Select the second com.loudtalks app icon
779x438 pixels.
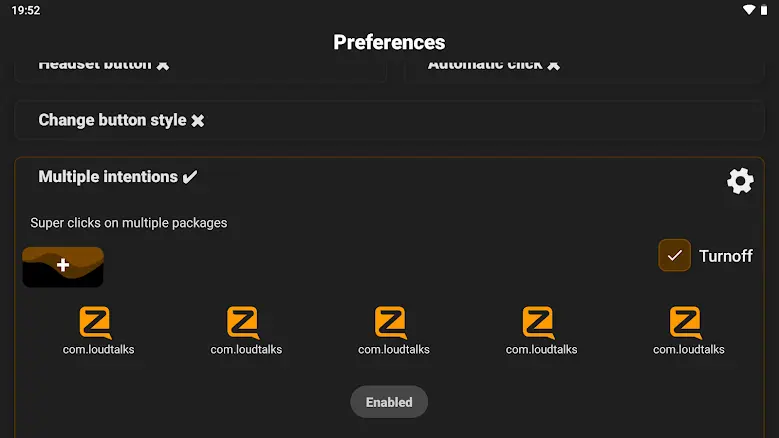(x=244, y=323)
